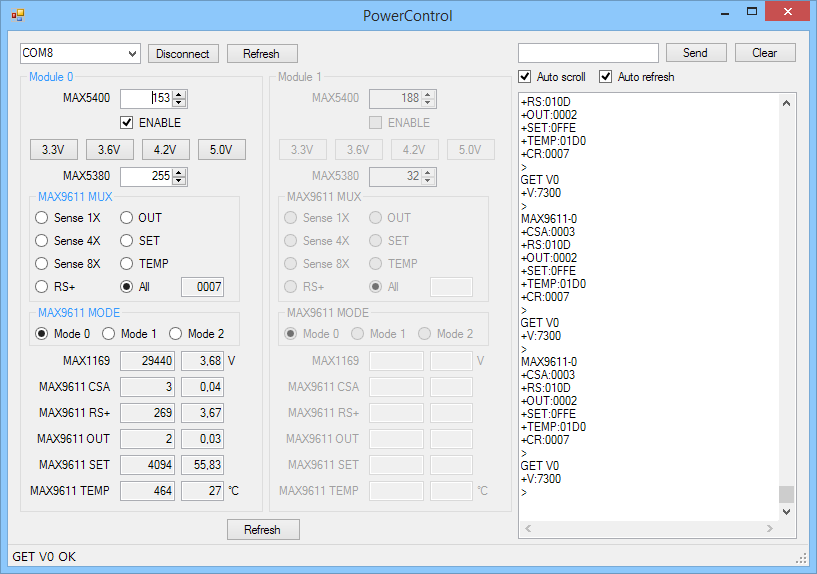This screenshot has height=574, width=817.
Task: Click MAX1169 voltage value 3,68
Action: [x=203, y=361]
